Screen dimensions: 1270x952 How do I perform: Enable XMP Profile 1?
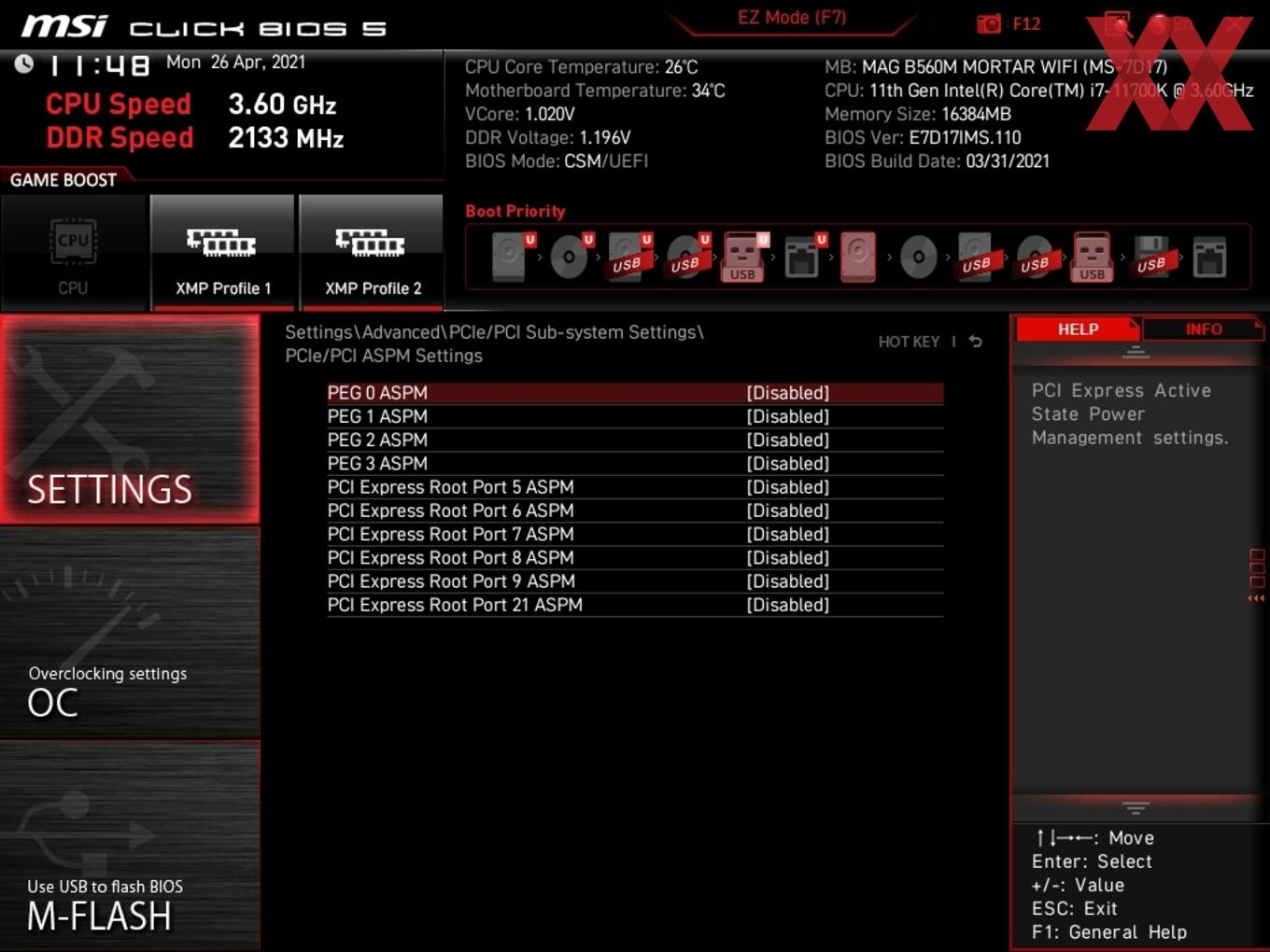222,252
